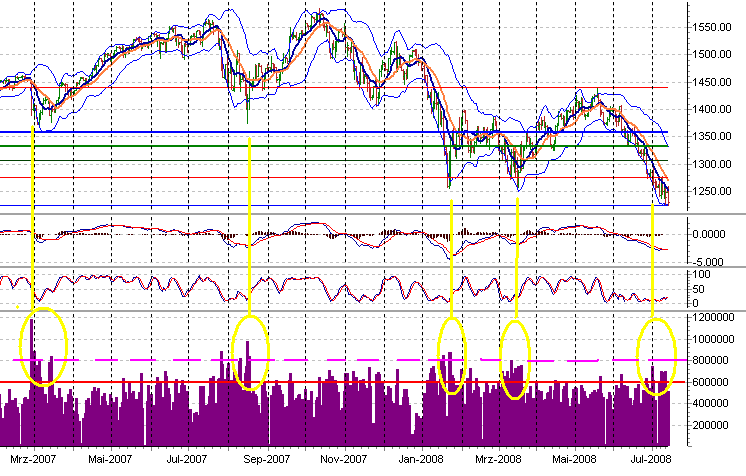Screen dimensions: 746x476
Task: Click the 1400.00 price axis label
Action: point(713,110)
